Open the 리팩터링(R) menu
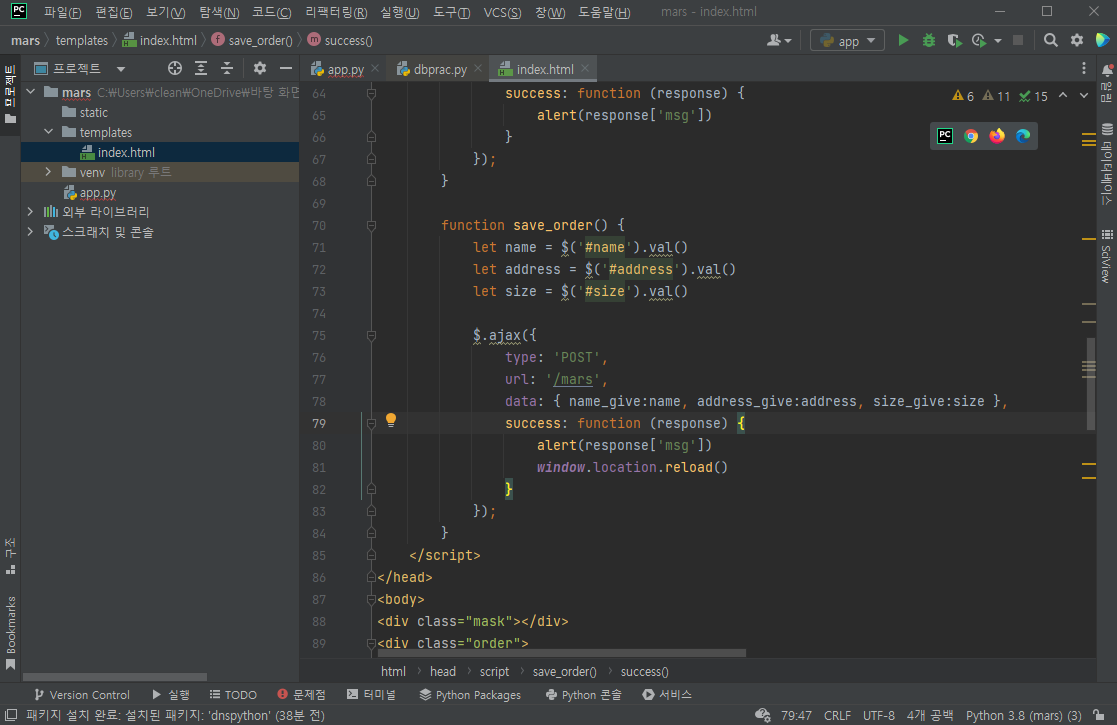Screen dimensions: 1117x725 (336, 12)
